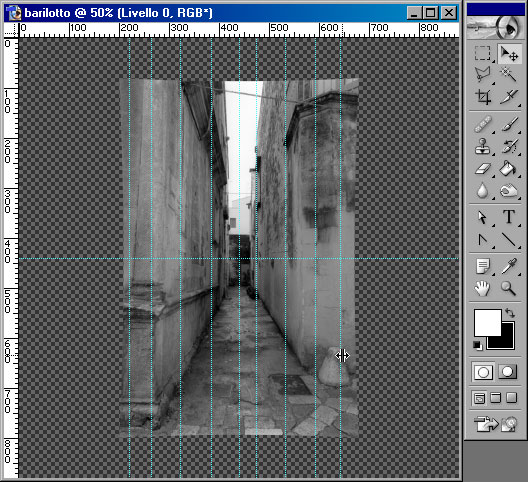Open the white foreground color swatch
The width and height of the screenshot is (528, 482).
click(x=488, y=323)
